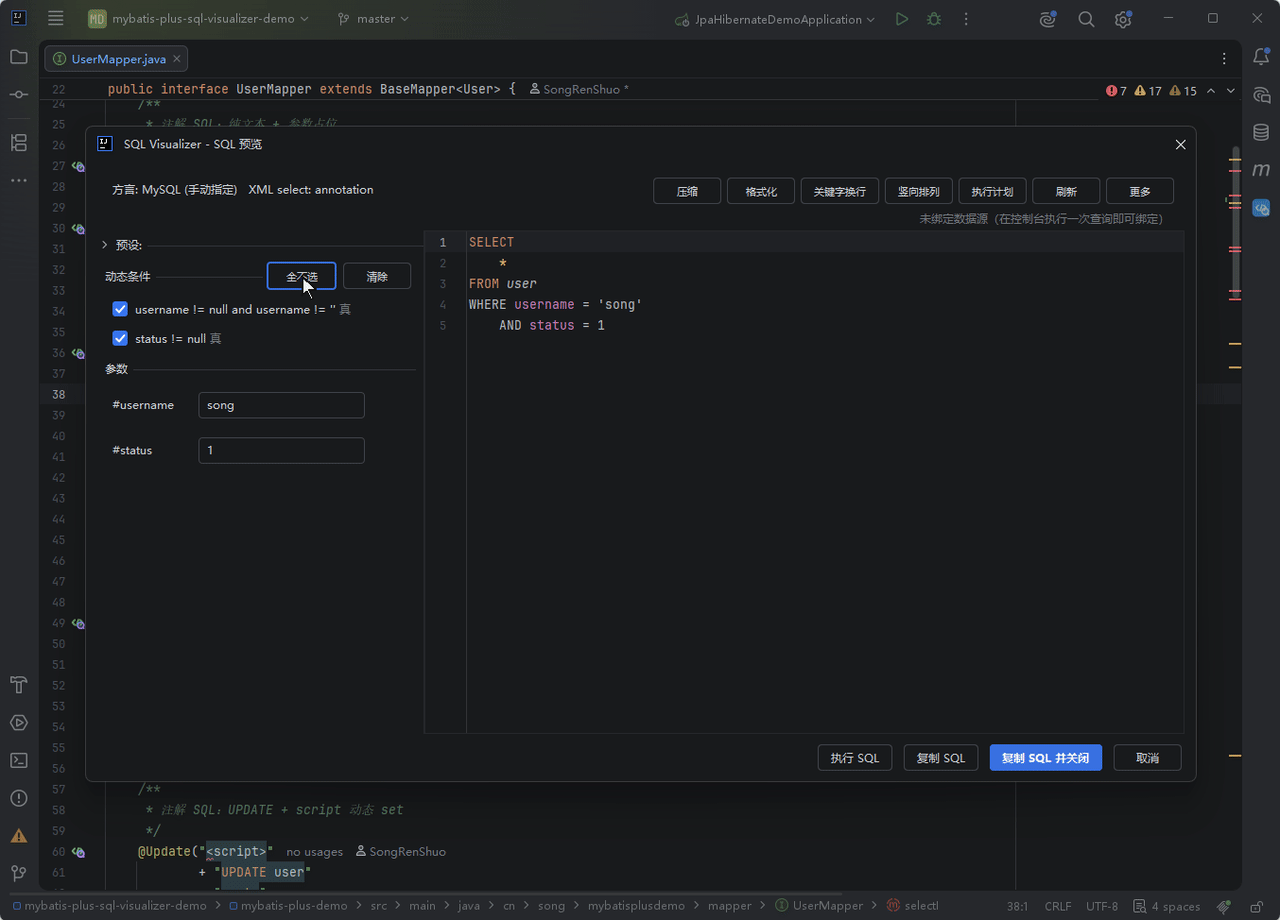The height and width of the screenshot is (920, 1280).
Task: Run JpaHibernateDemoApplication with the green play icon
Action: coord(902,19)
